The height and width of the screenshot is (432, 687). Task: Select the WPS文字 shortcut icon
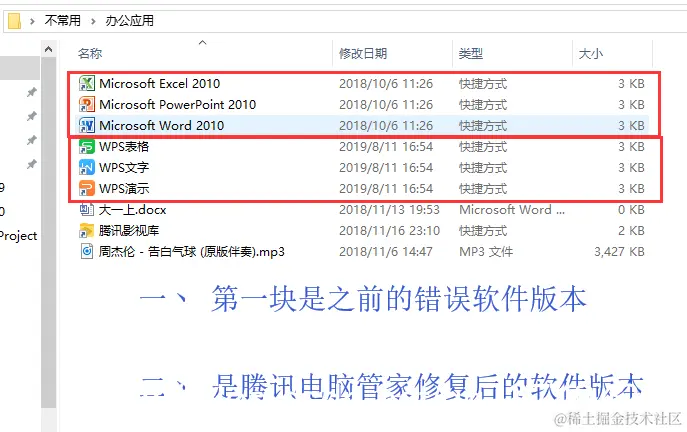(x=87, y=167)
